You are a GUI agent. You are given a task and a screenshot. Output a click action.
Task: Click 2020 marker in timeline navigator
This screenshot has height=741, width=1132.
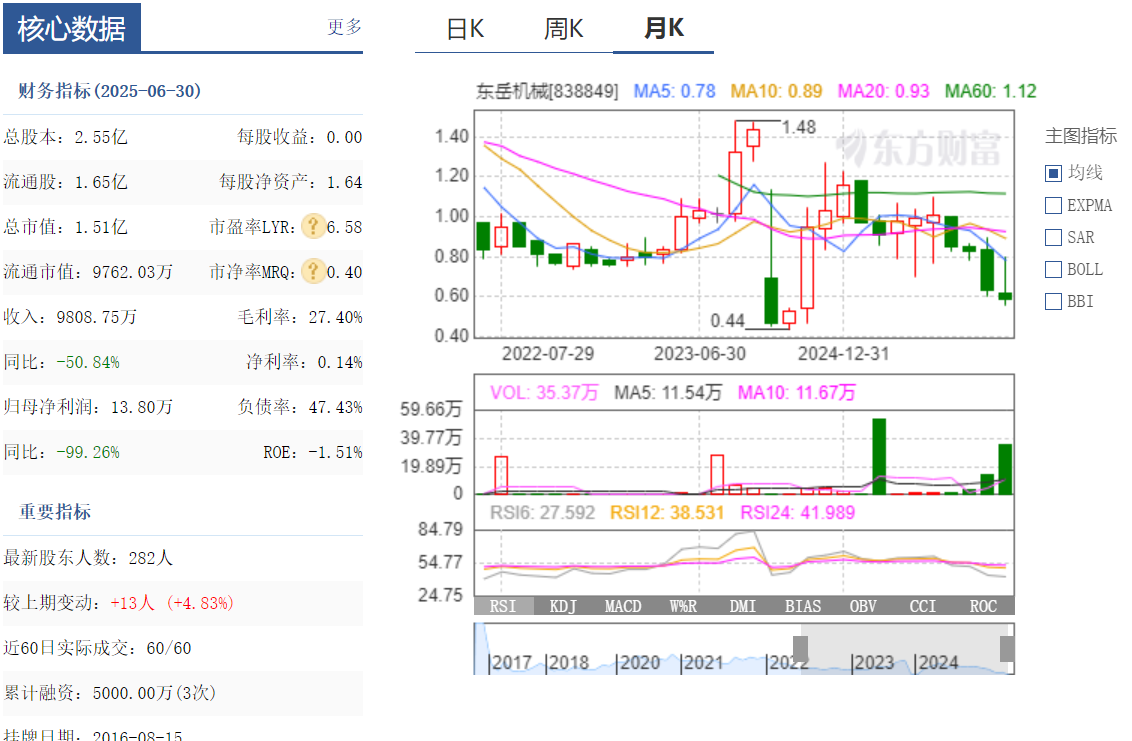(638, 662)
